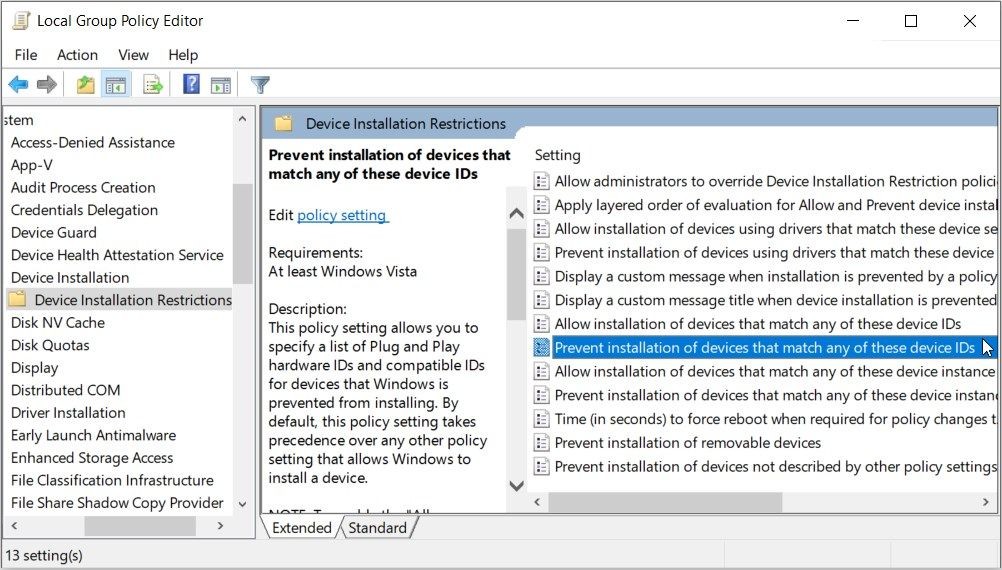Click policy icon beside Apply layered order of evaluation
1002x570 pixels.
[x=541, y=205]
